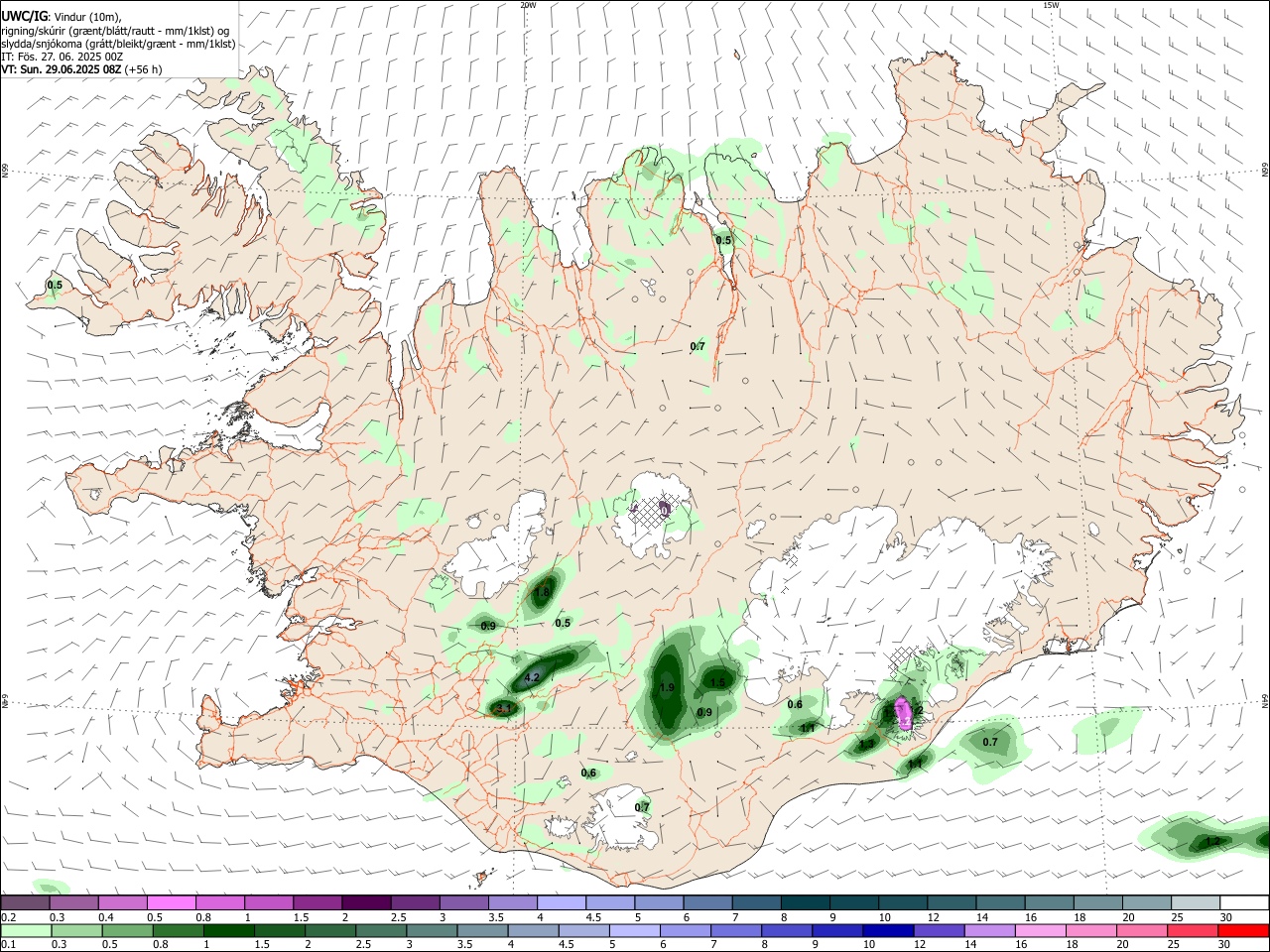The image size is (1270, 952).
Task: Click the darkest green 1 swatch in the lower legend
Action: point(228,930)
